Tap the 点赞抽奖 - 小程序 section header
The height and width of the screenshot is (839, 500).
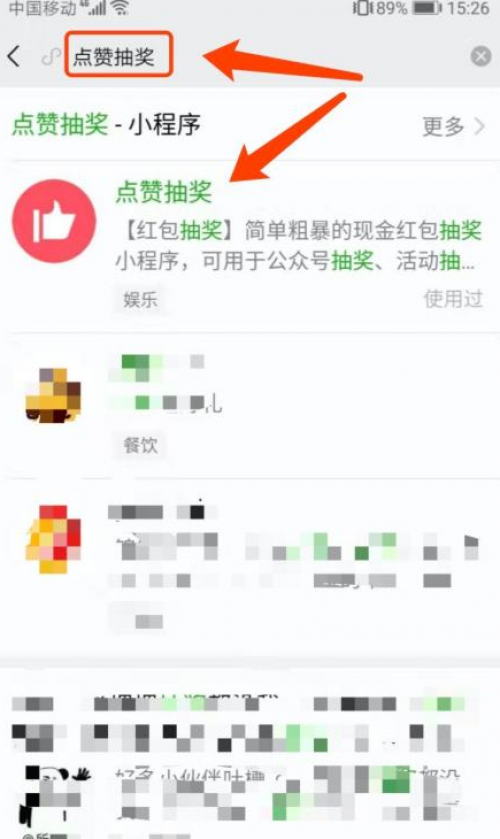(106, 125)
